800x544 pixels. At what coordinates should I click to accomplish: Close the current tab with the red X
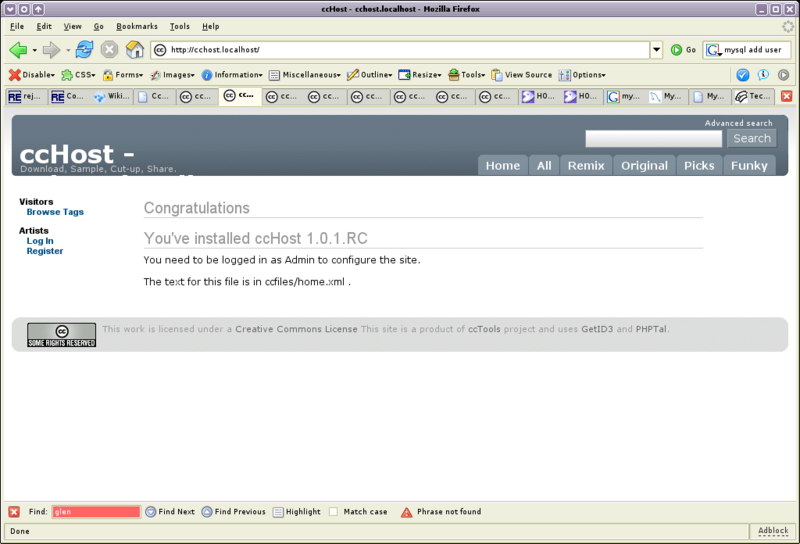[x=787, y=96]
